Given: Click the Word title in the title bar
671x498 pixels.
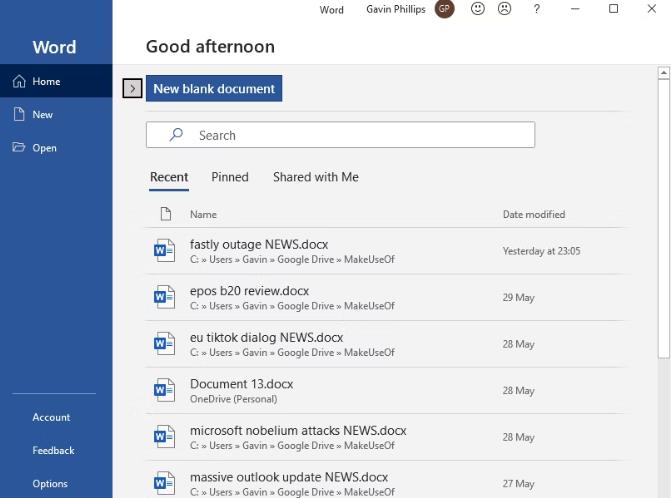Looking at the screenshot, I should (x=332, y=9).
